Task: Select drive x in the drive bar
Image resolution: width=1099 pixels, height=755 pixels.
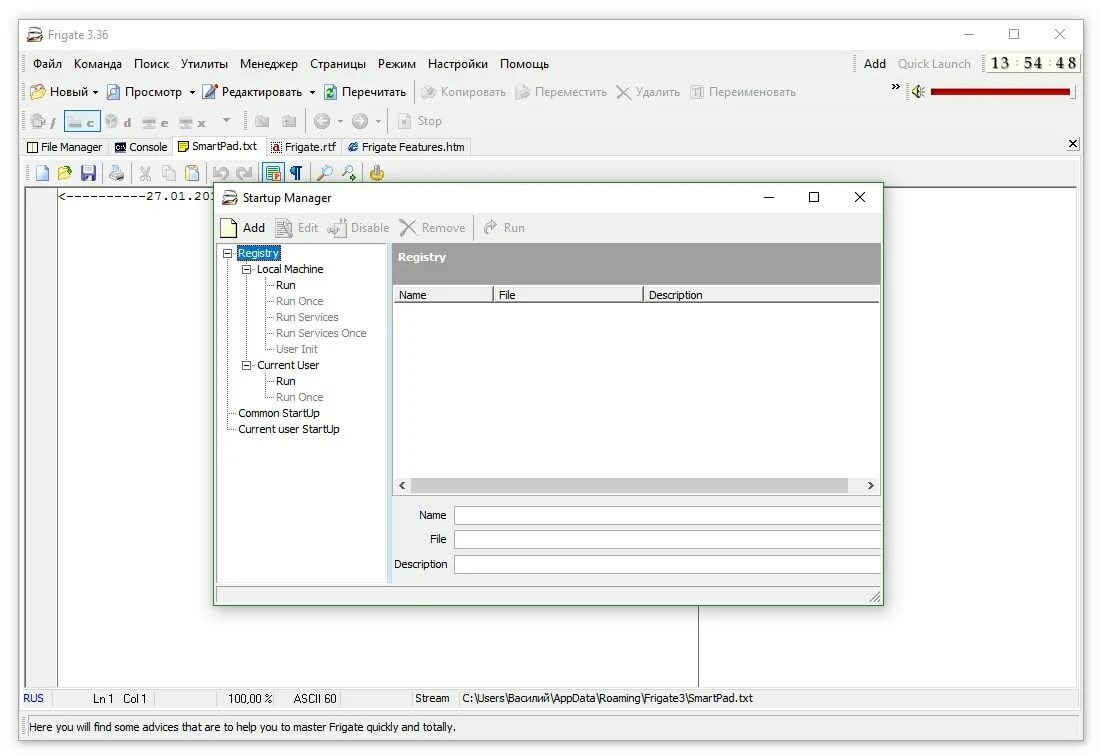Action: (192, 121)
